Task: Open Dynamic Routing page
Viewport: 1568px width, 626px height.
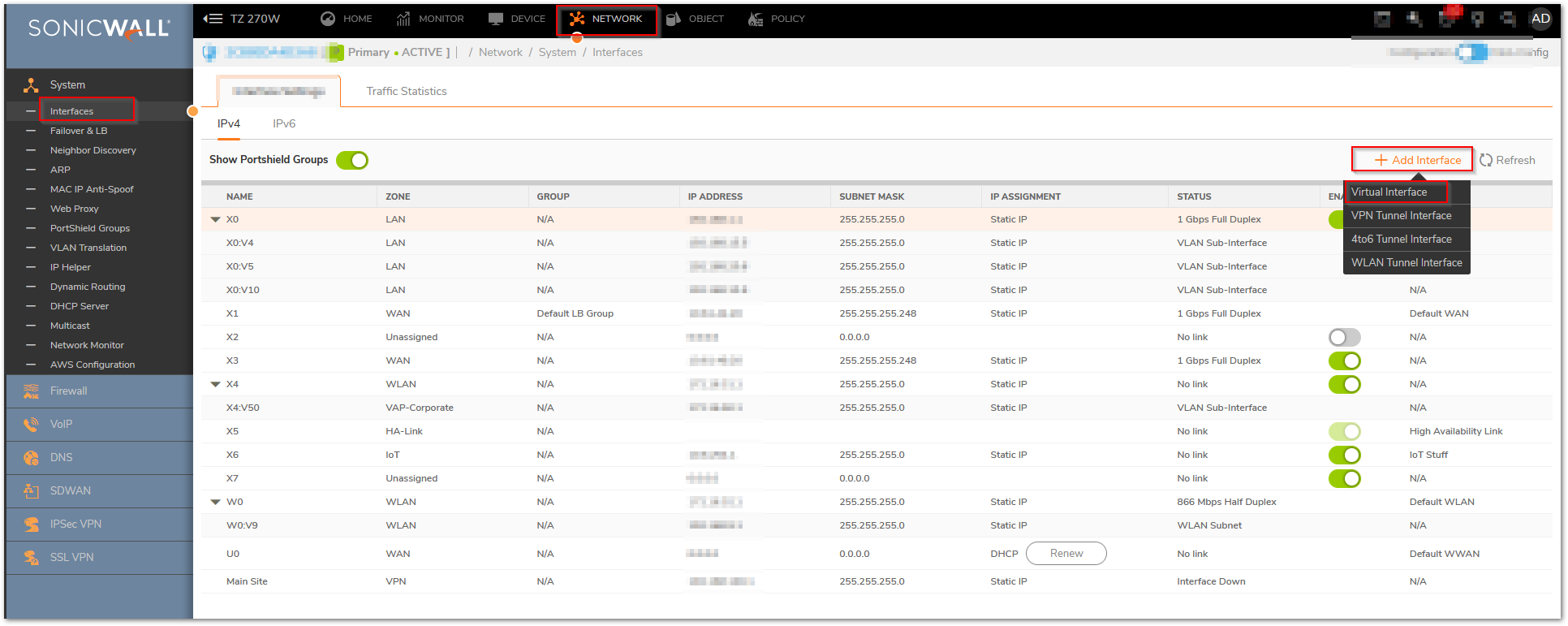Action: (x=87, y=287)
